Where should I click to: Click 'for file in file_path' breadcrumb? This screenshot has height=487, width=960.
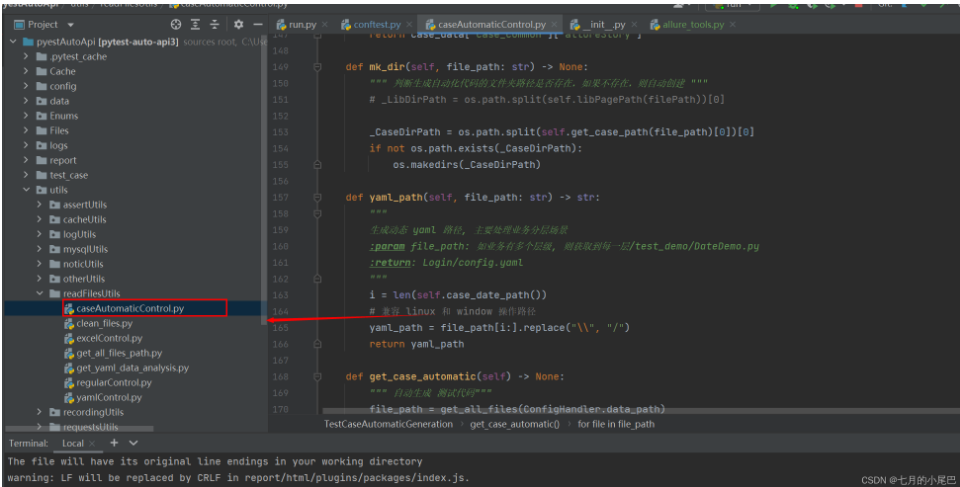(x=616, y=424)
